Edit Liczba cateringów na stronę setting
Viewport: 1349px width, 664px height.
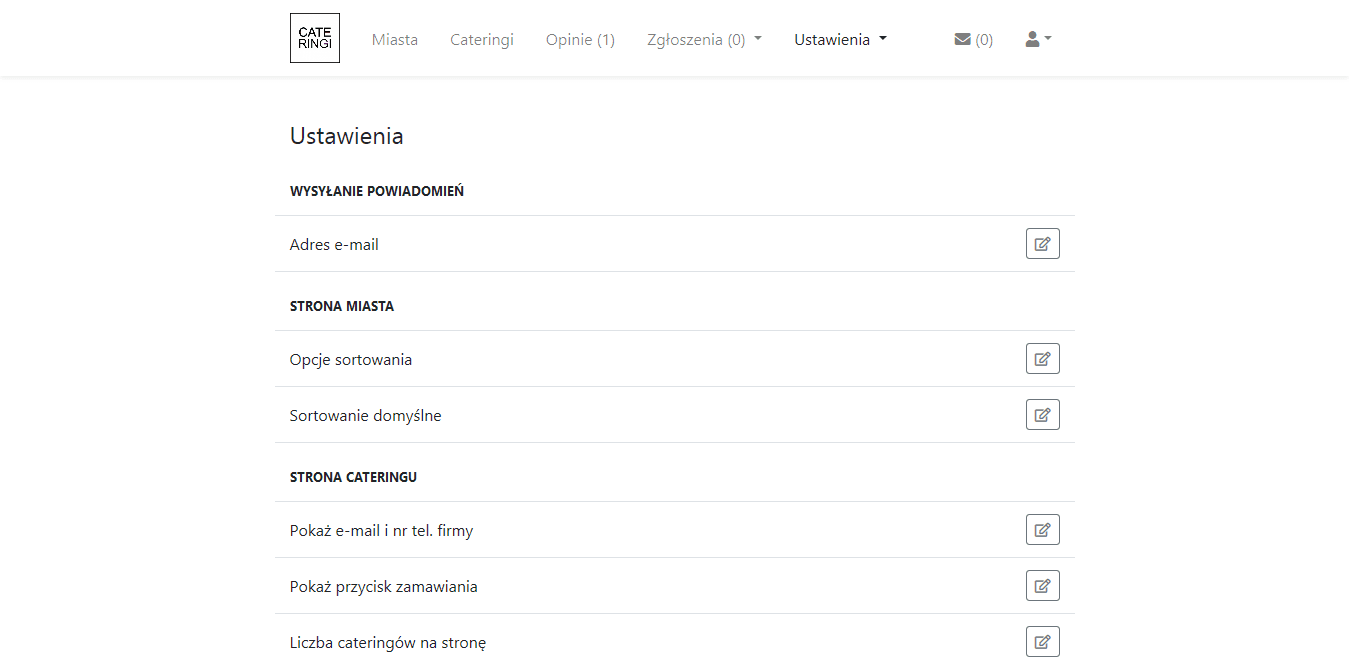[1042, 641]
